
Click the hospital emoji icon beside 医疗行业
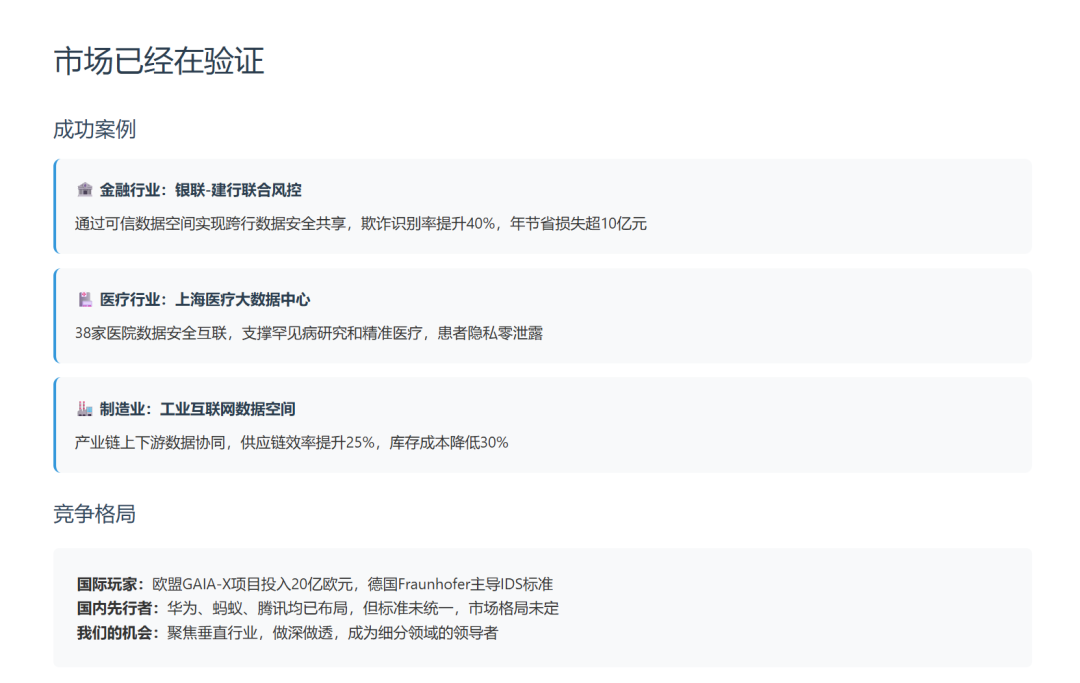[x=85, y=299]
